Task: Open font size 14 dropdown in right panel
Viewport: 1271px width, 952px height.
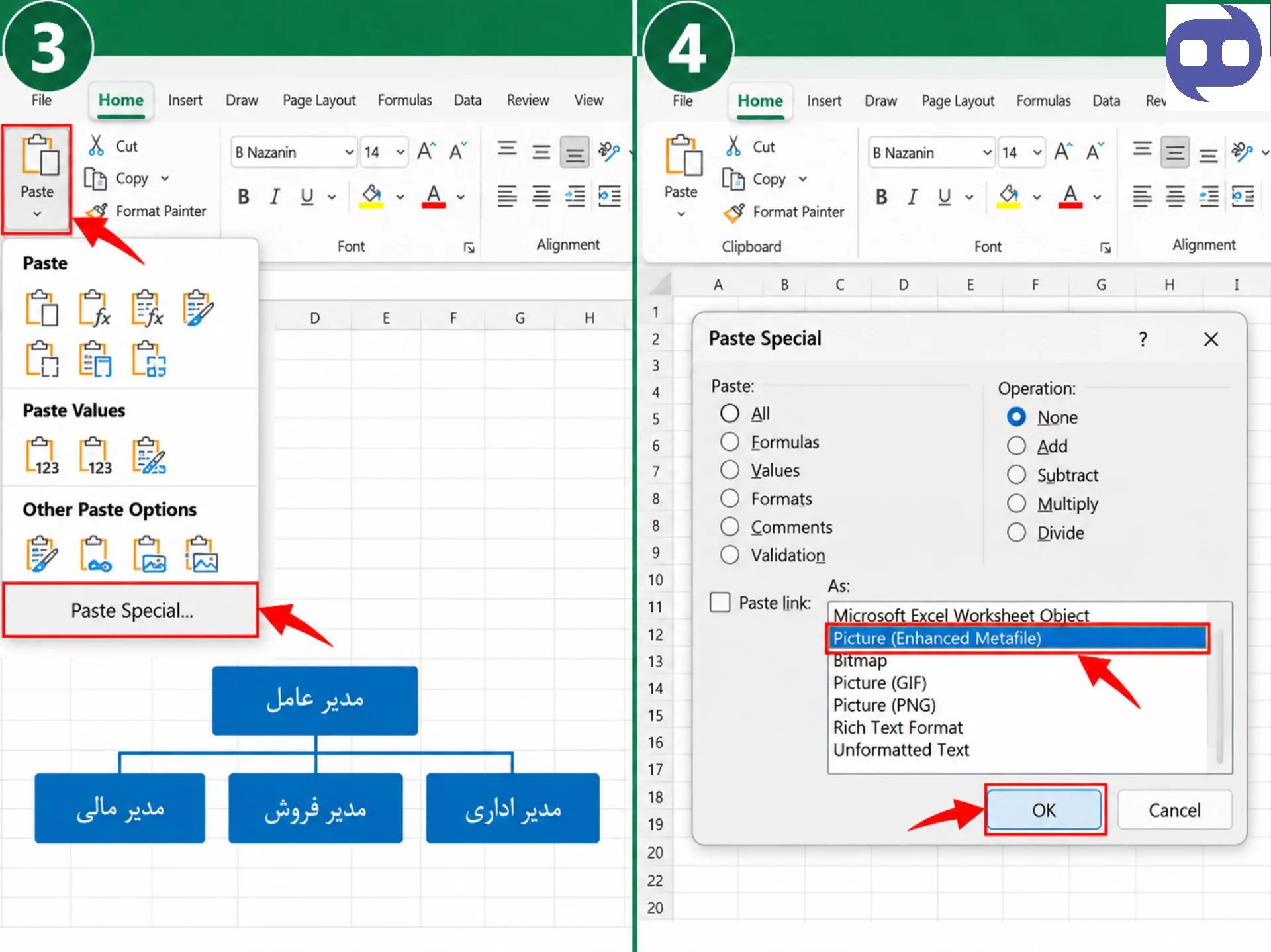Action: (1037, 153)
